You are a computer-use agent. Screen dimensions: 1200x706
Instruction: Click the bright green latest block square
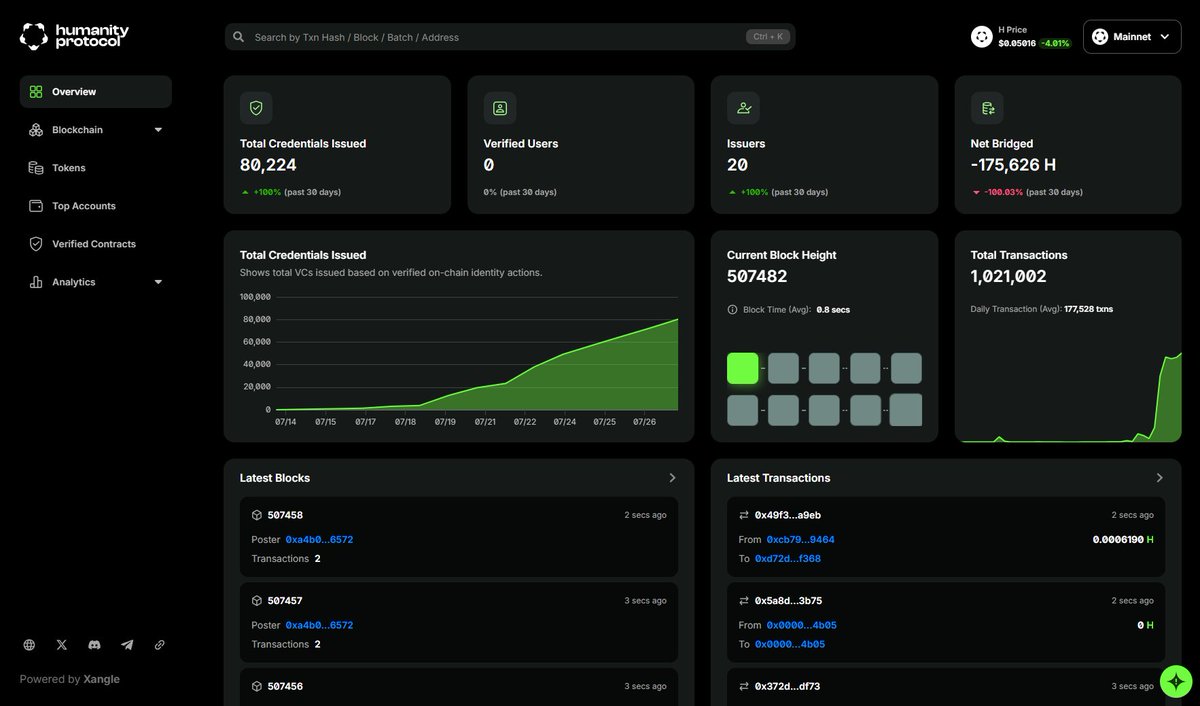tap(743, 368)
